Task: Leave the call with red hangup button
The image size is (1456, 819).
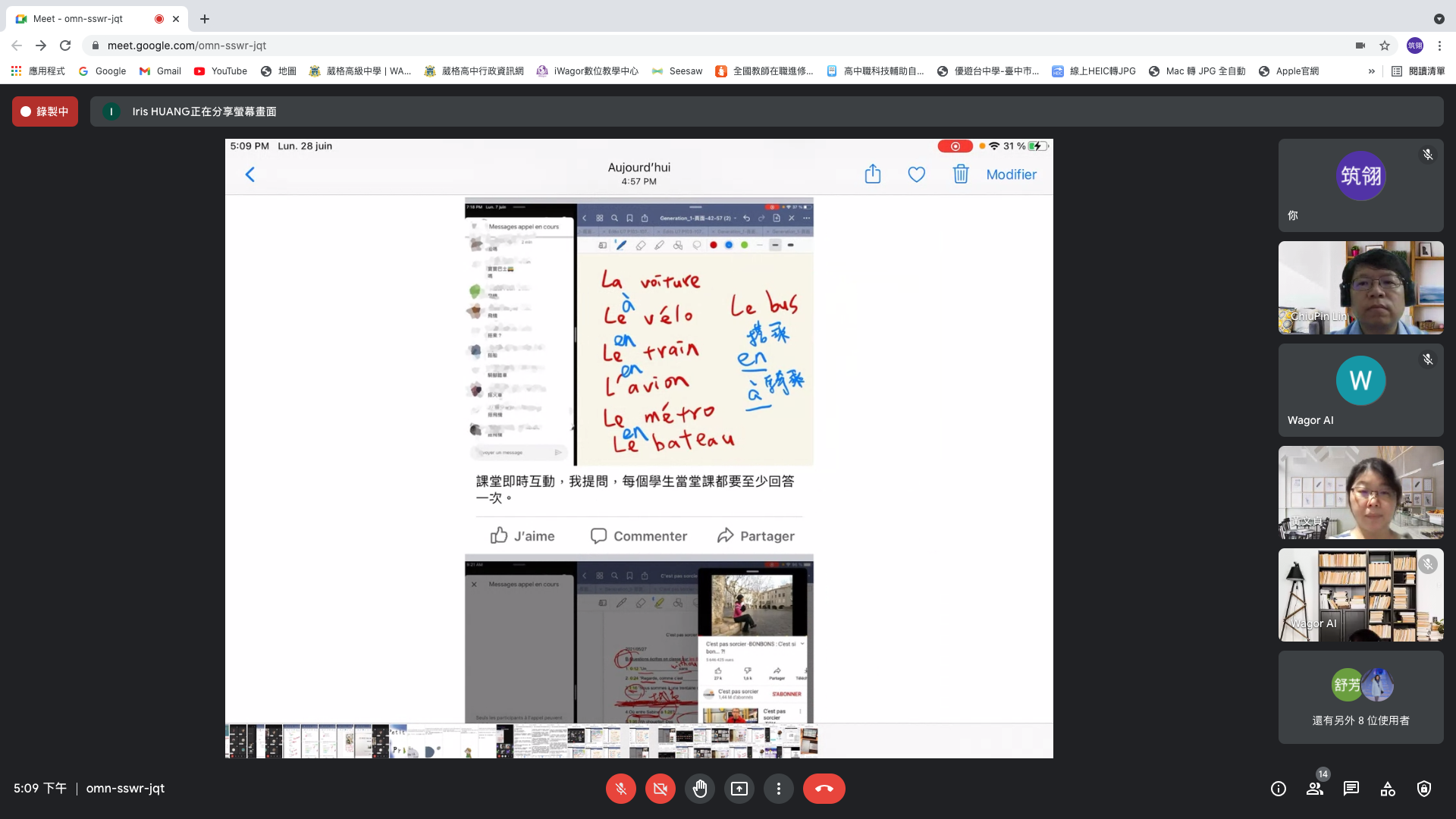Action: (824, 789)
